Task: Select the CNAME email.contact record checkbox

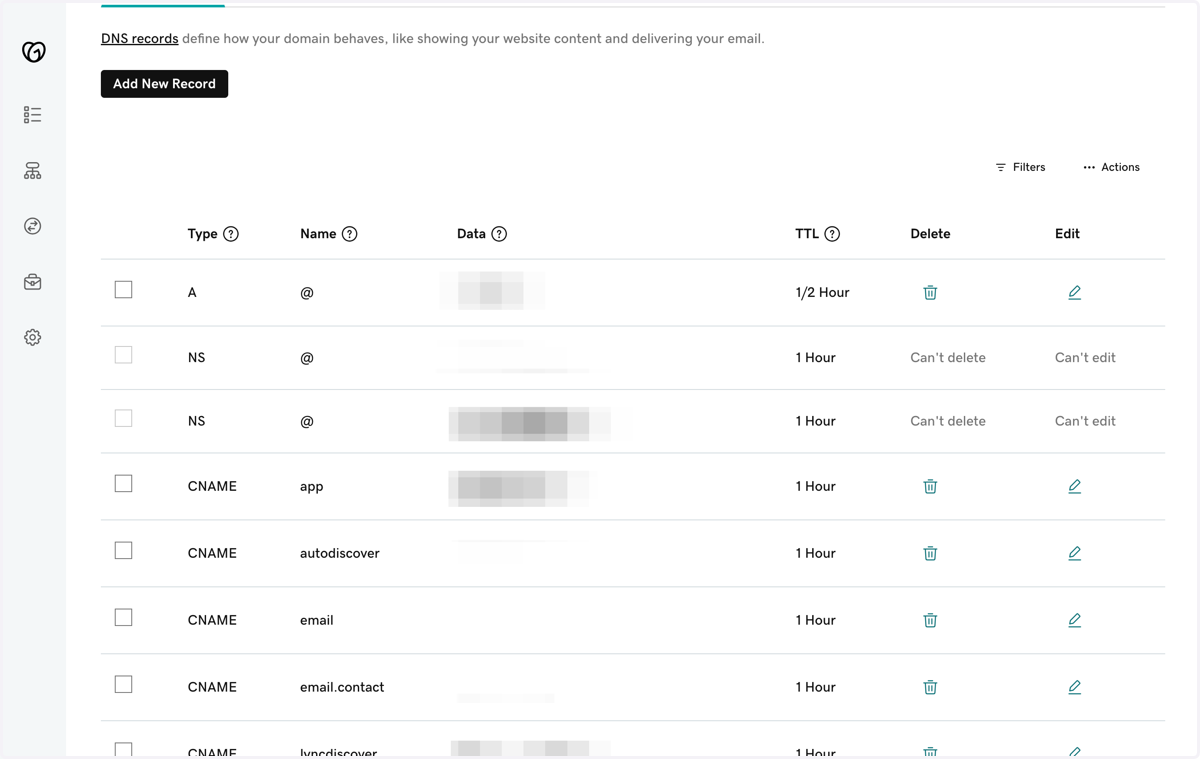Action: pyautogui.click(x=123, y=685)
